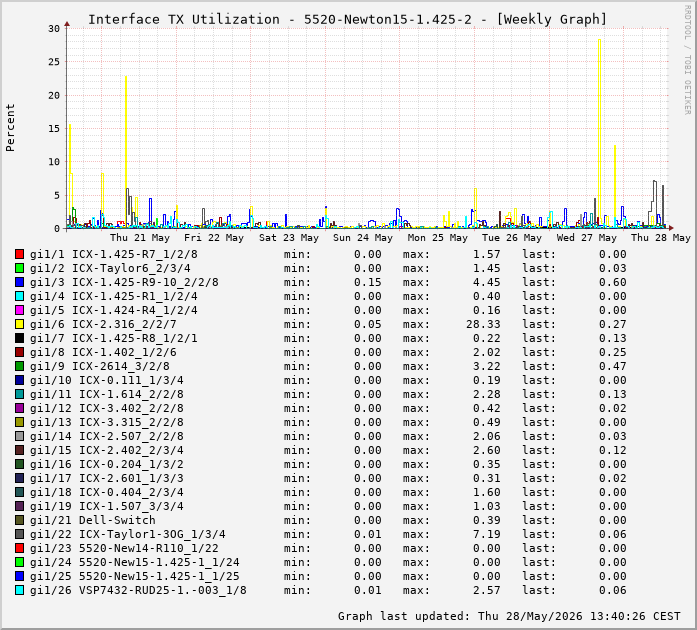Viewport: 697px width, 630px height.
Task: Click the blue swatch for gi1/3 ICX-1.425-R9-10_2/2/8
Action: (19, 282)
